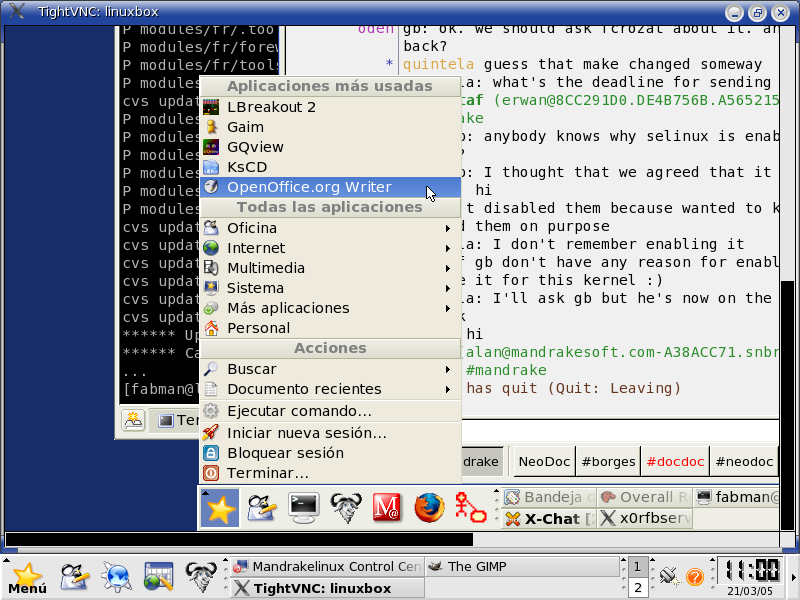Select The GIMP taskbar entry
The width and height of the screenshot is (800, 600).
(522, 567)
